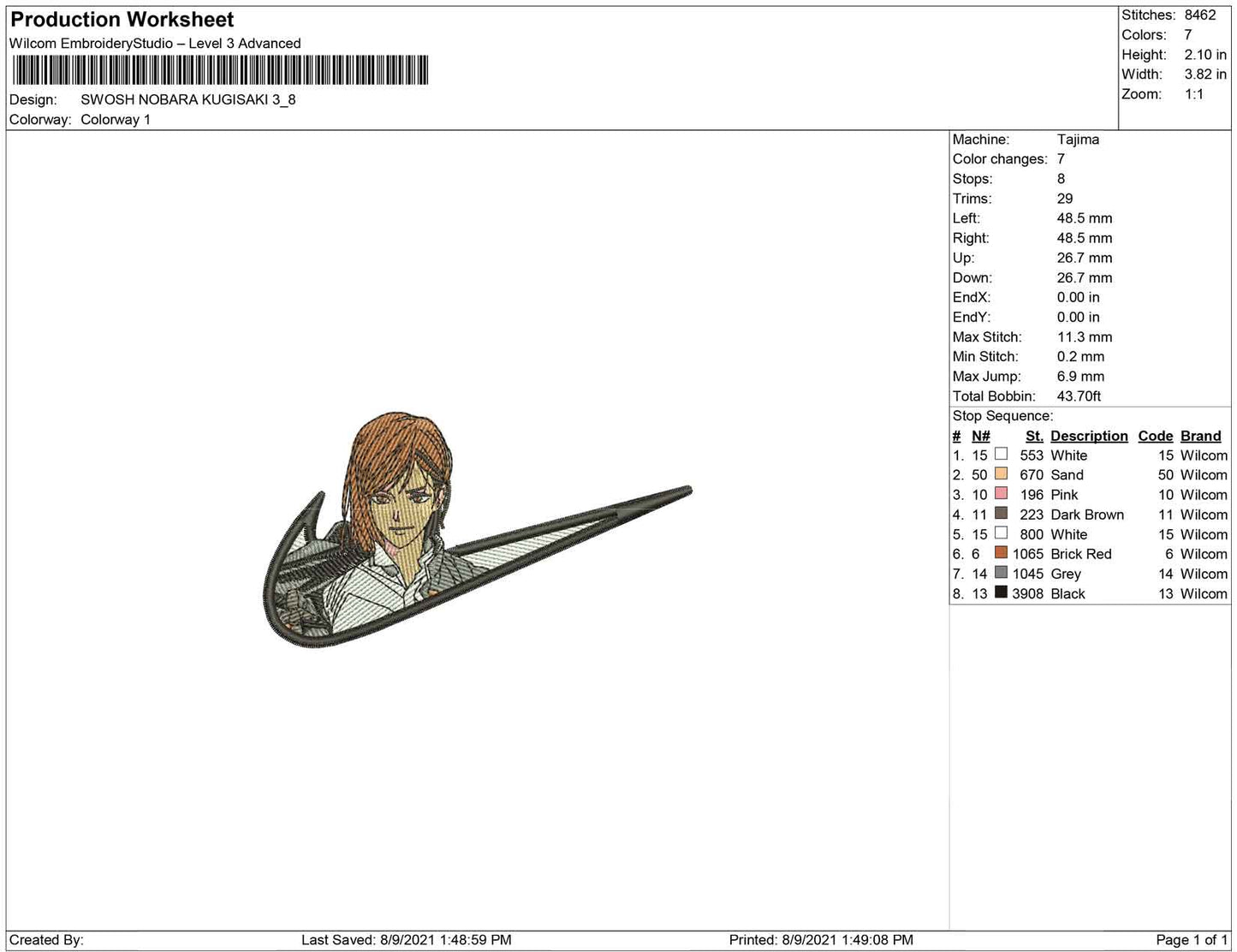Click stitch count "1045" in the Grey row

pos(1028,574)
